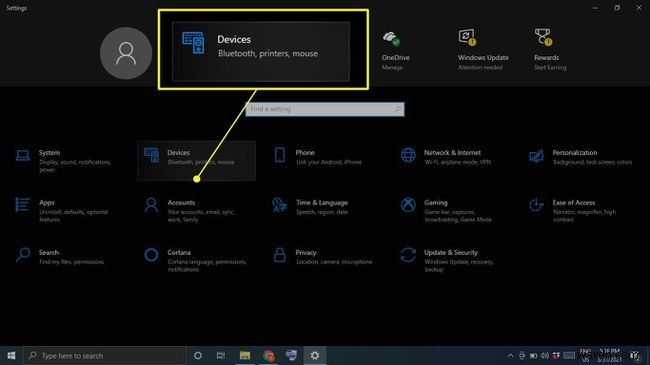Click the volume speaker tray icon
Viewport: 650px width, 365px height.
coord(545,355)
